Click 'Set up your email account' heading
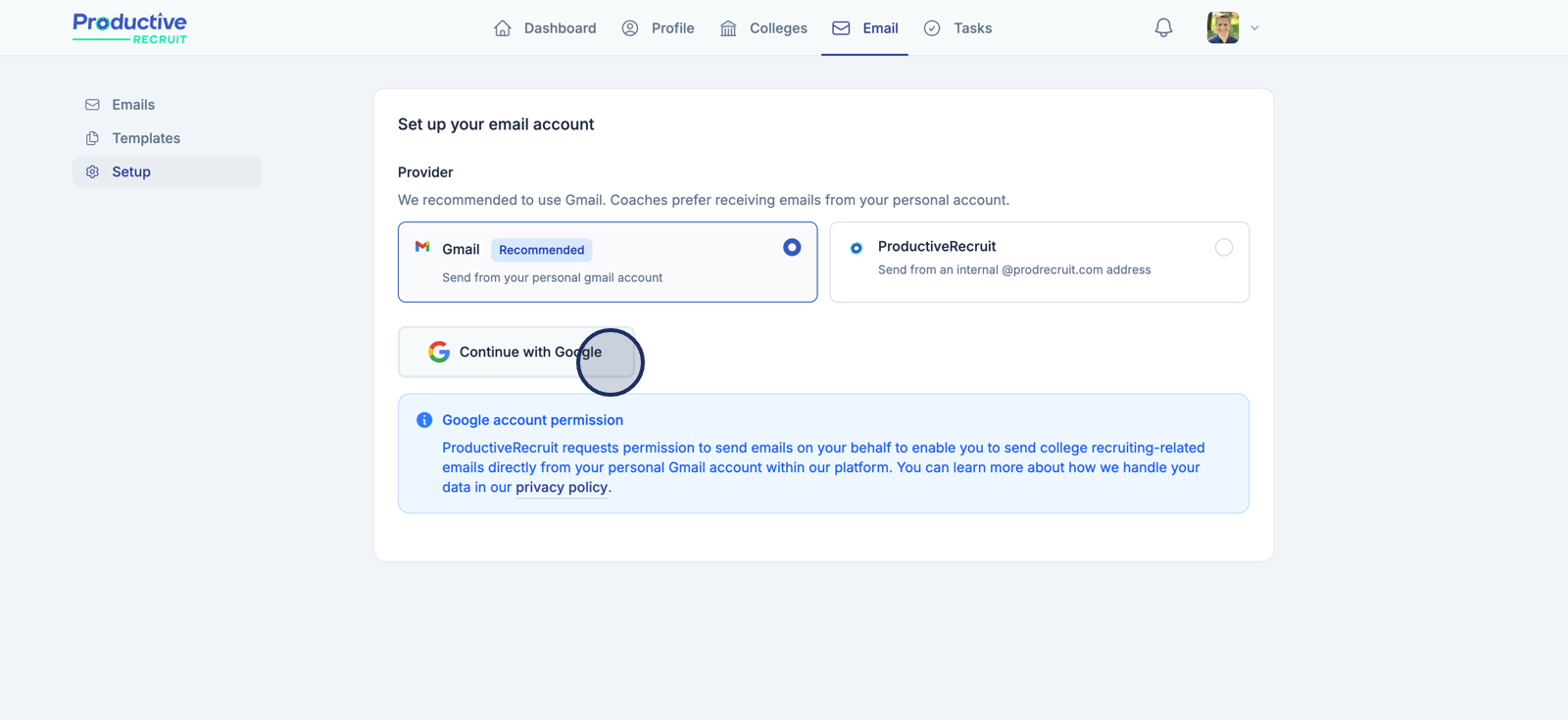The height and width of the screenshot is (720, 1568). (496, 124)
